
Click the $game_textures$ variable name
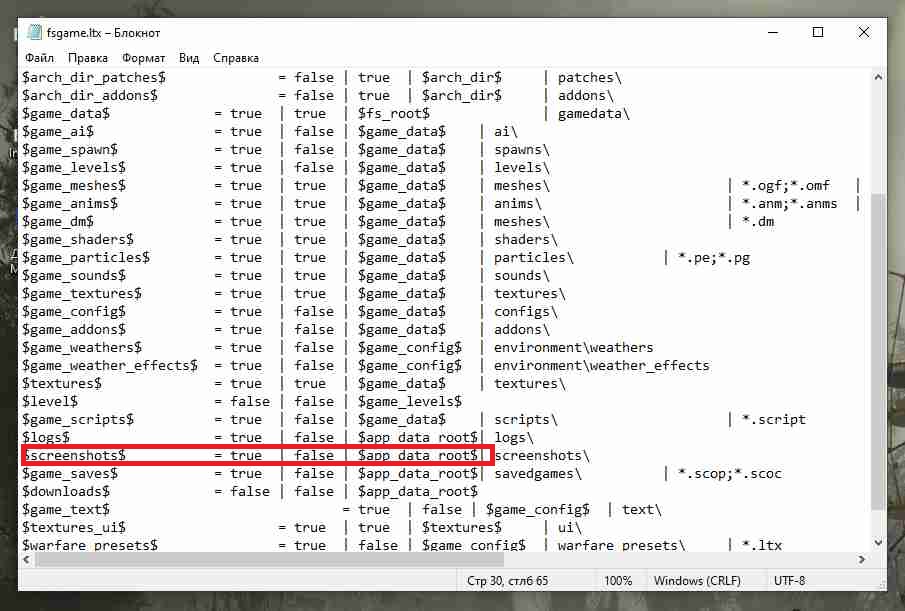coord(82,294)
